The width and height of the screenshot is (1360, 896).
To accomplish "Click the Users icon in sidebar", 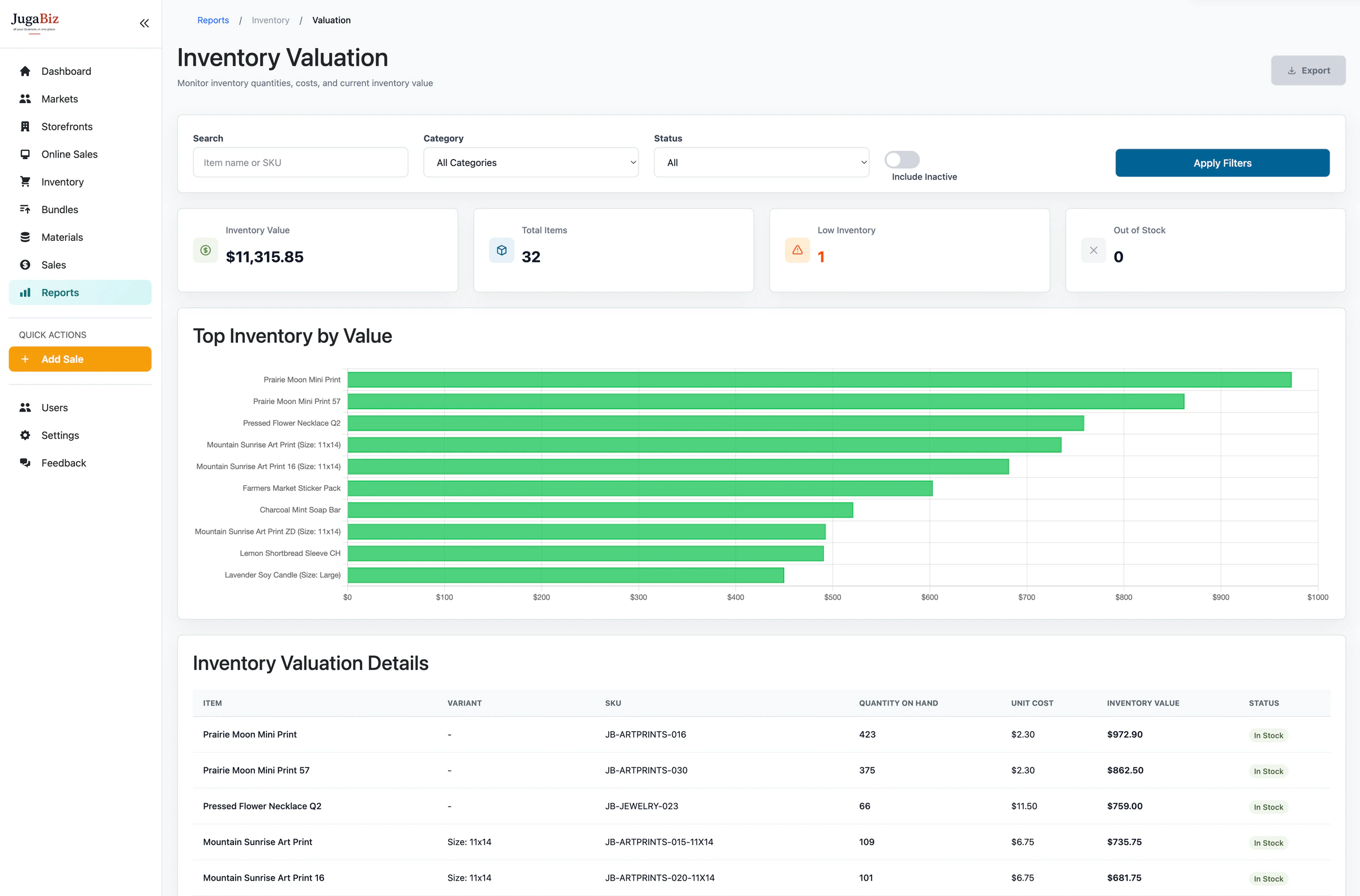I will click(x=25, y=407).
